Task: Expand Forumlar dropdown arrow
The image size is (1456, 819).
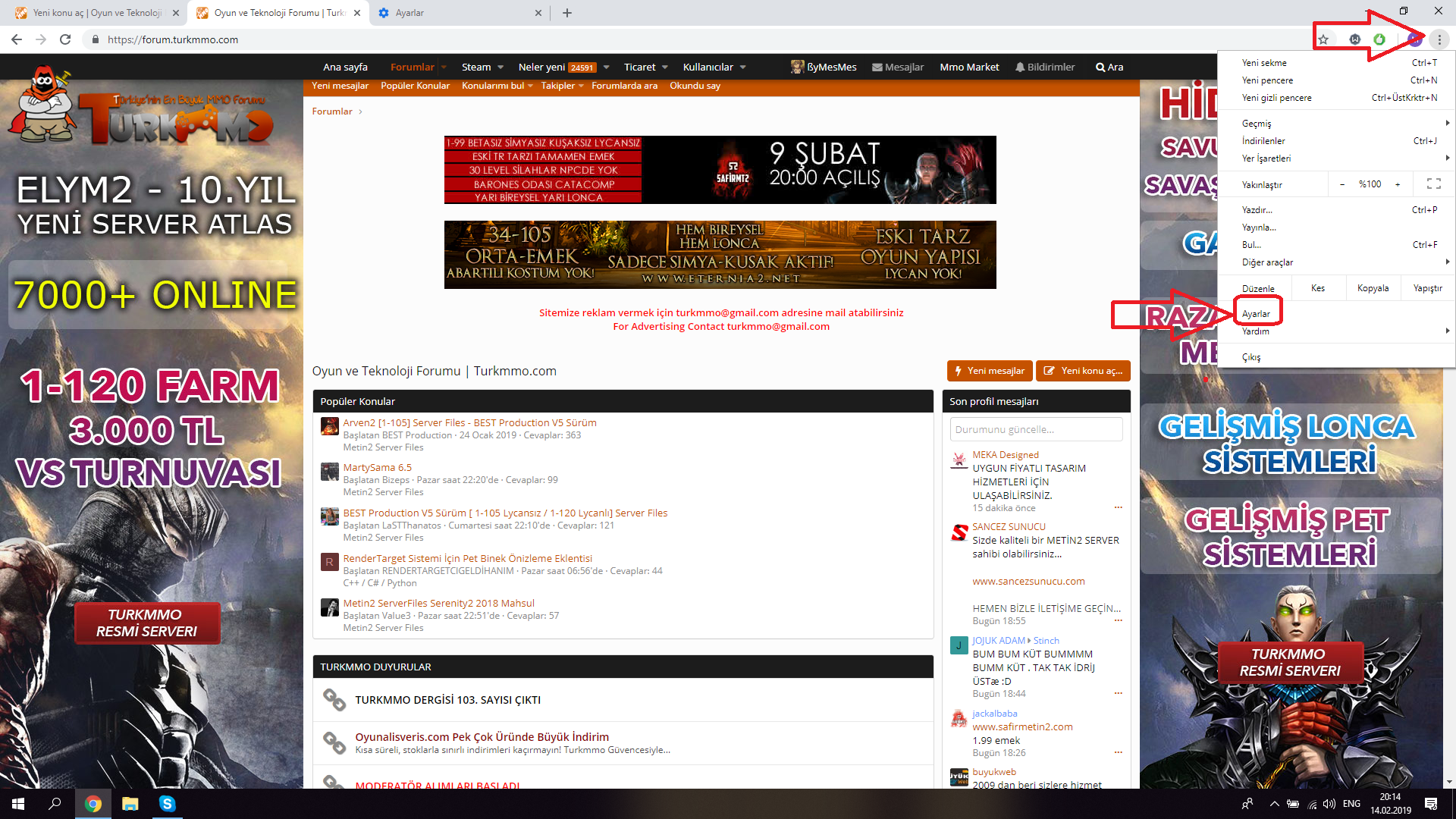Action: tap(444, 67)
